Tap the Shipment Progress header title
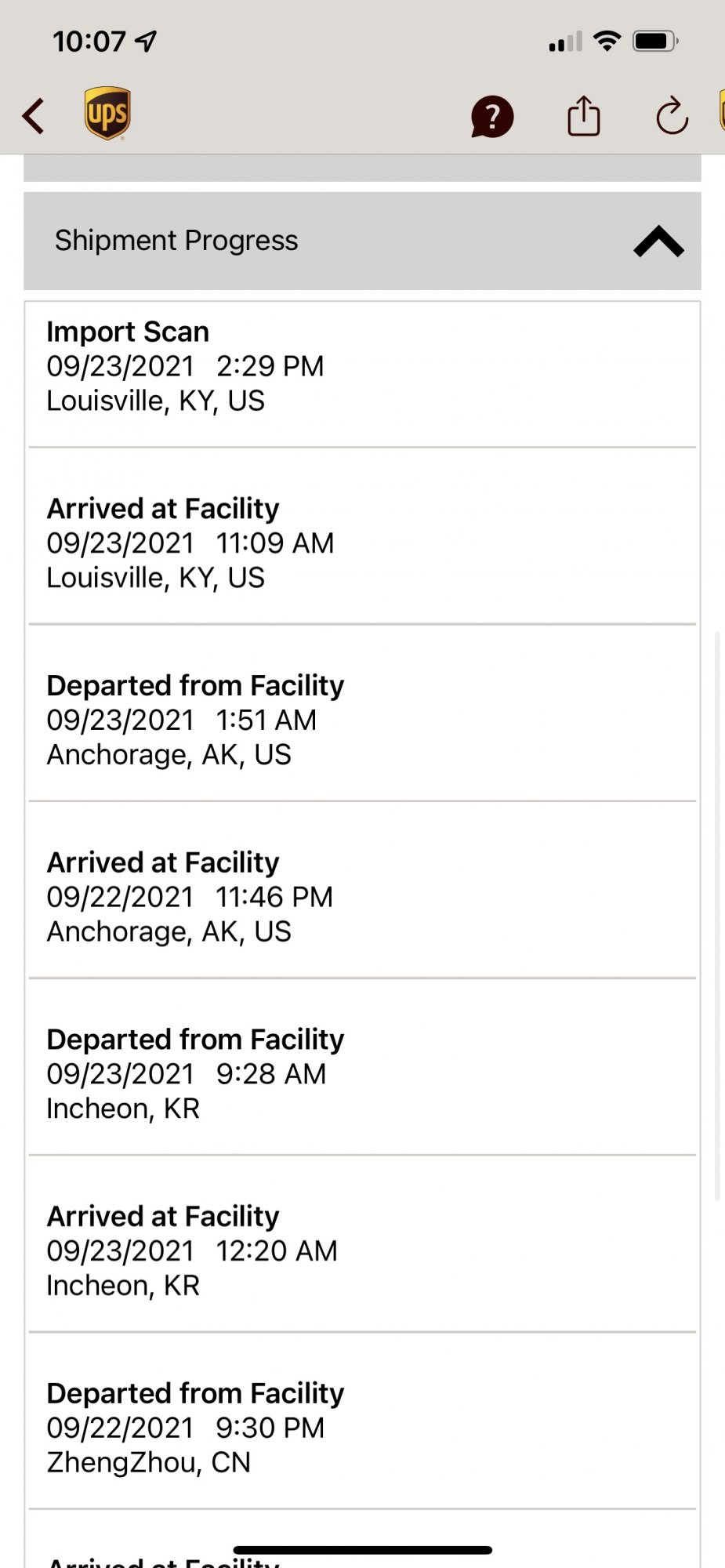Screen dimensions: 725x1568 pos(176,241)
